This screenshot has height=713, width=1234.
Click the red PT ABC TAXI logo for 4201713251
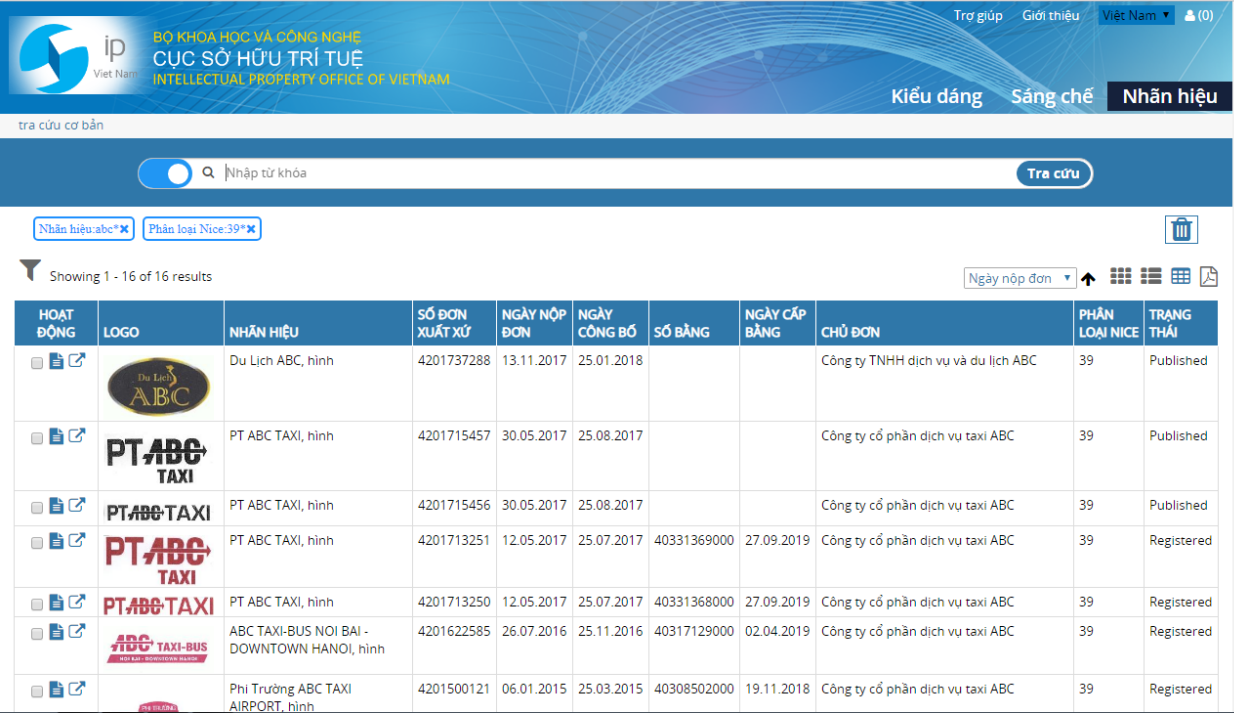[x=158, y=558]
